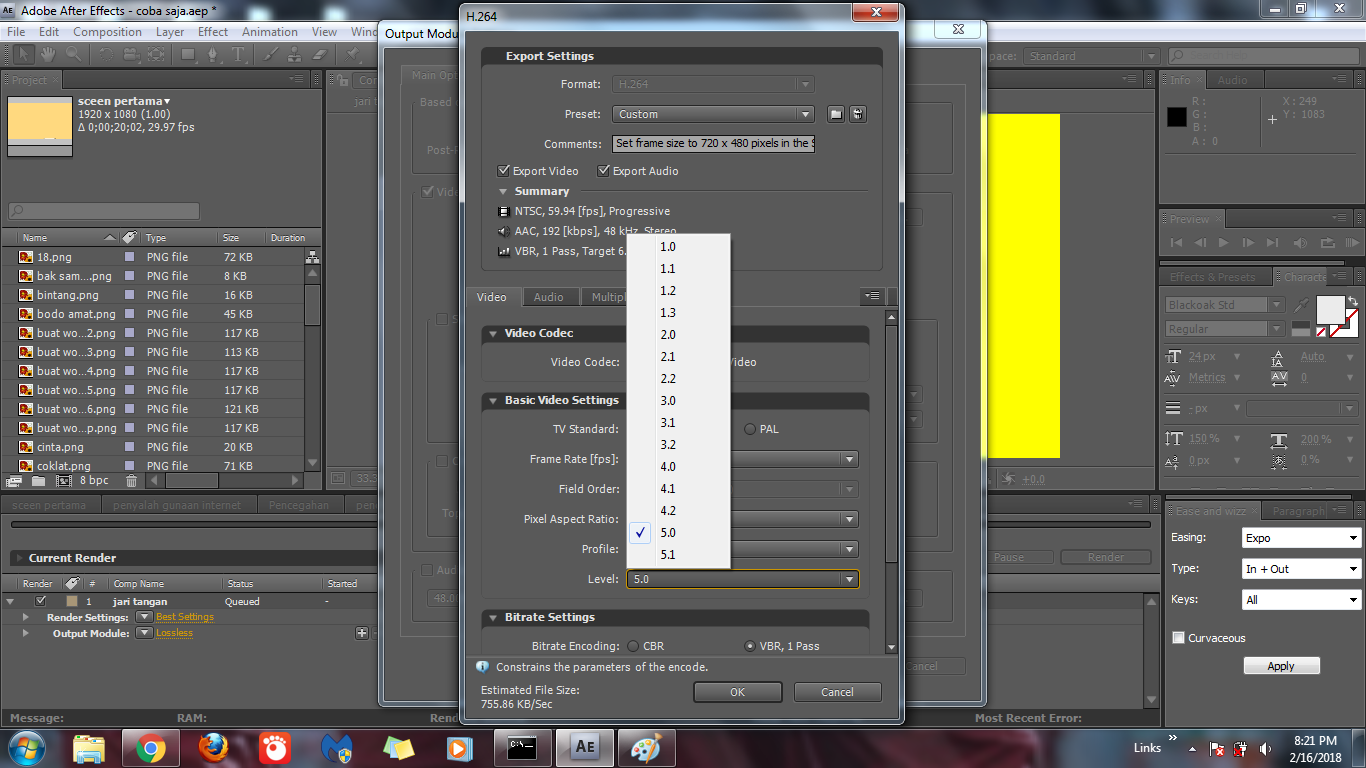The image size is (1366, 768).
Task: Select the PAL TV standard radio button
Action: (x=750, y=429)
